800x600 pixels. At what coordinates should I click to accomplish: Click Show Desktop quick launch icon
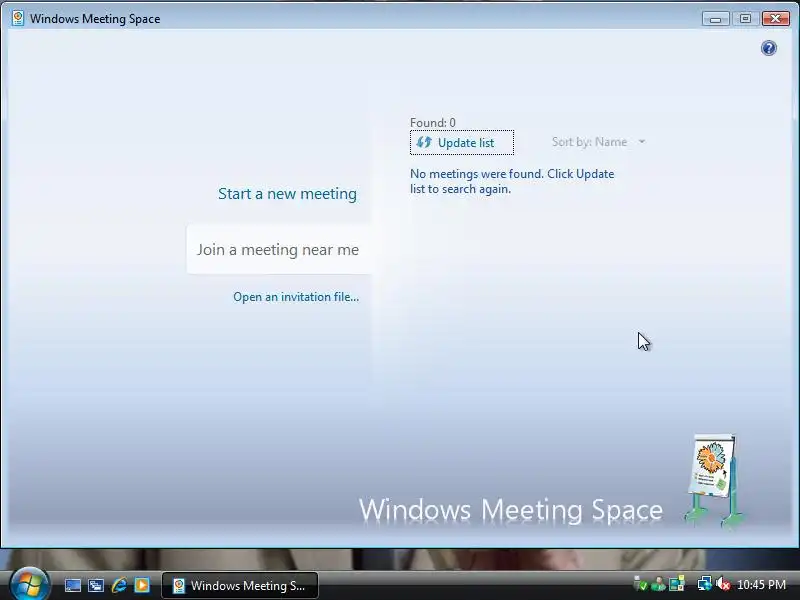72,585
